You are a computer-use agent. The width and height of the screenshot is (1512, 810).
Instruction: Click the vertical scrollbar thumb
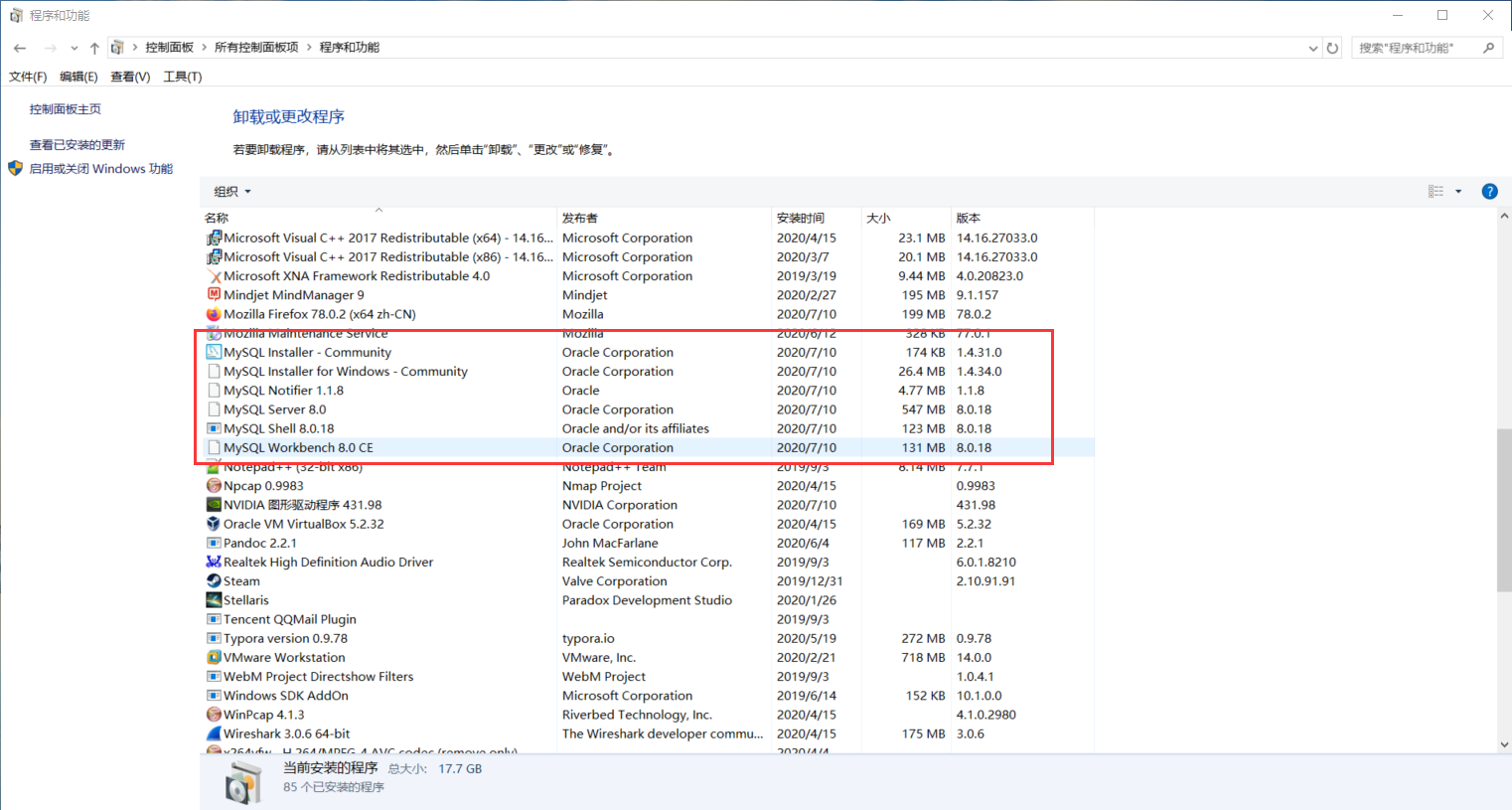[1504, 511]
